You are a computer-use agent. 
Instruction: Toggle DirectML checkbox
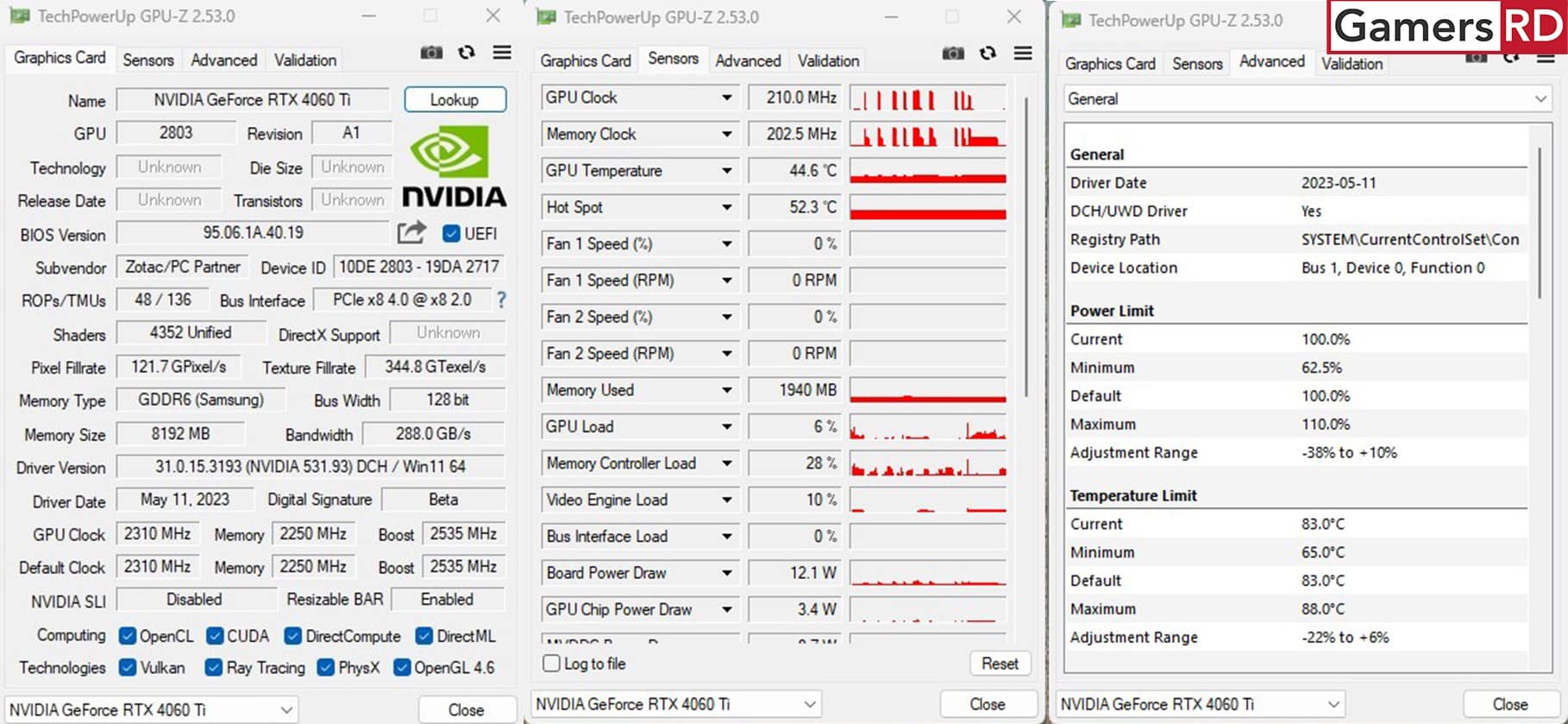coord(423,636)
